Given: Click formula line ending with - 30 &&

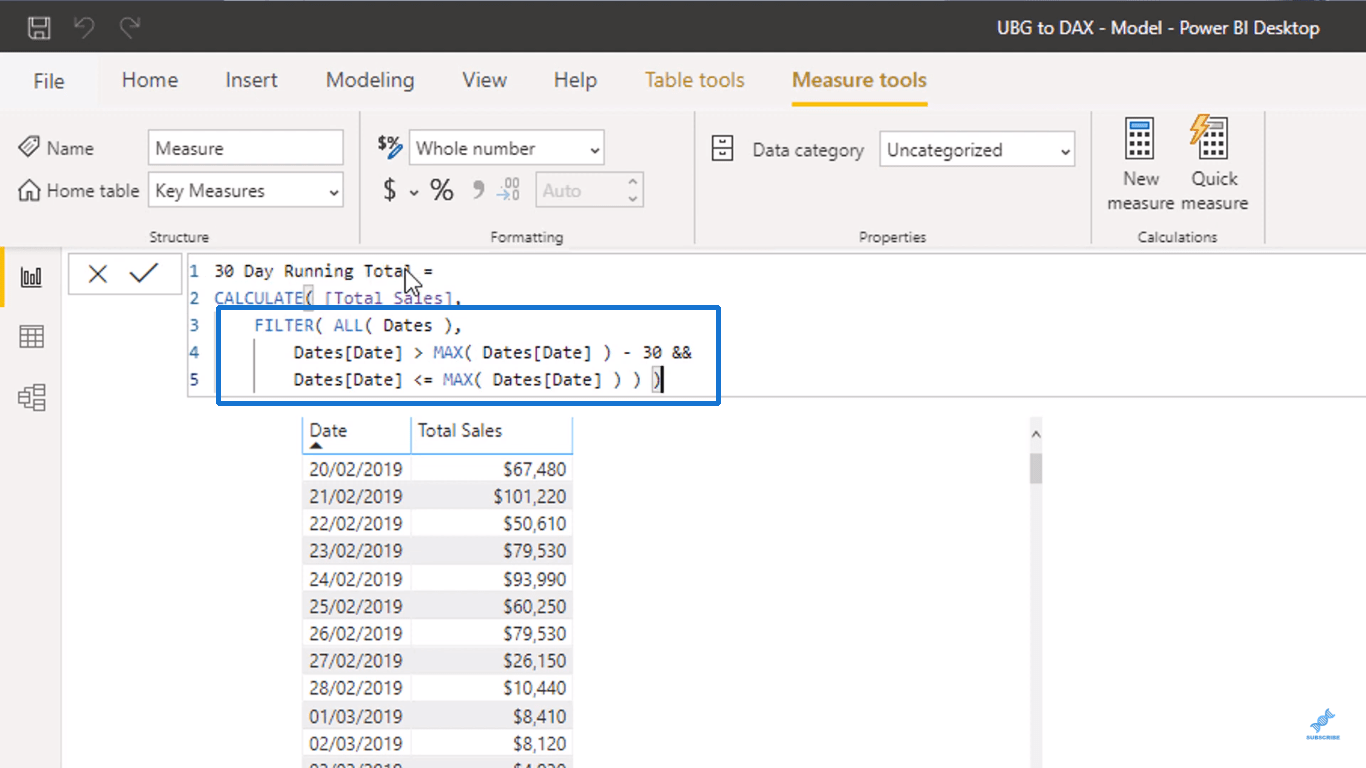Looking at the screenshot, I should [492, 352].
